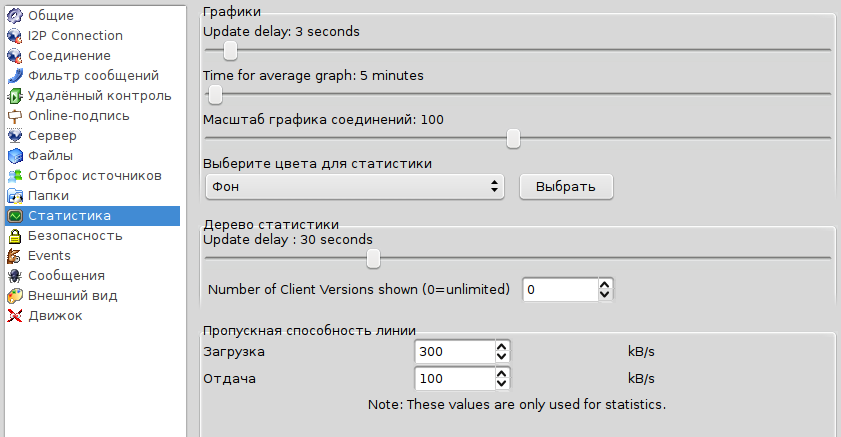Click the Фильтр сообщений icon
Screen dimensions: 841x437
point(14,76)
